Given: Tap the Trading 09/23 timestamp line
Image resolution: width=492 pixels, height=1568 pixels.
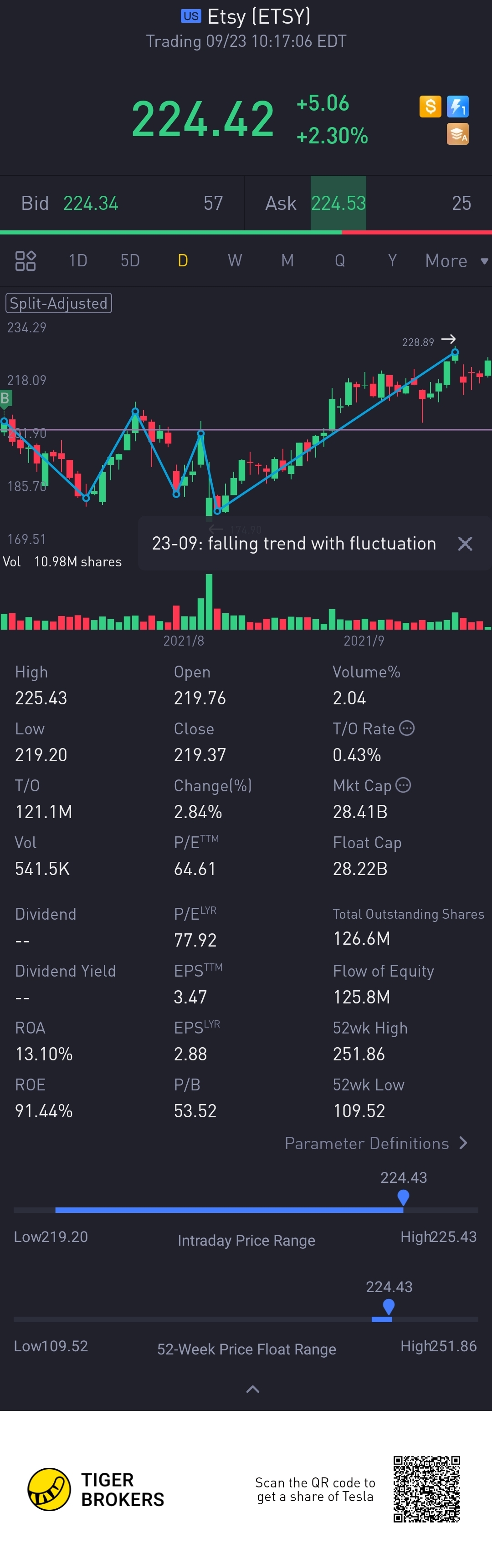Looking at the screenshot, I should point(246,41).
